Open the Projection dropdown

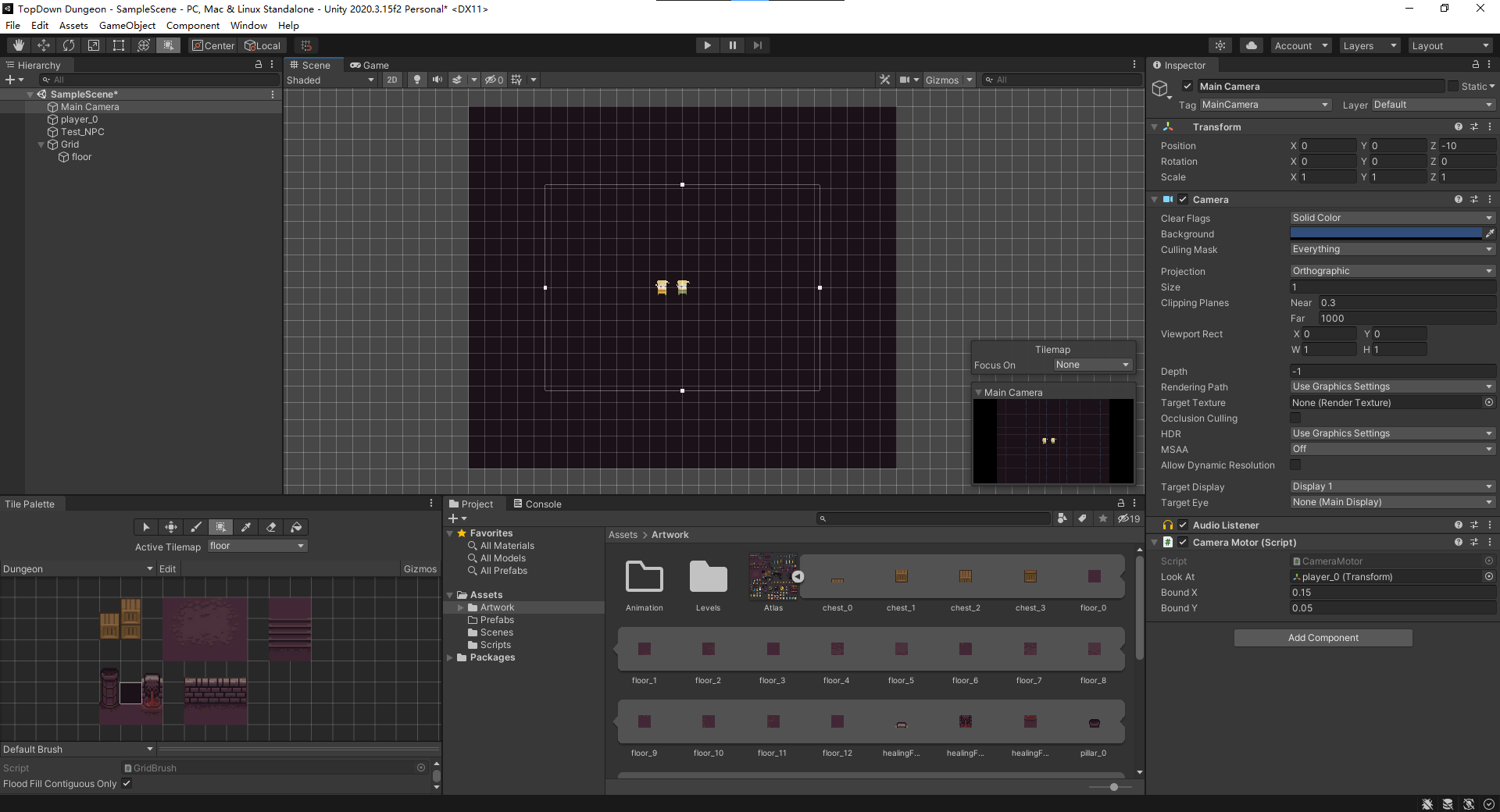click(x=1391, y=271)
